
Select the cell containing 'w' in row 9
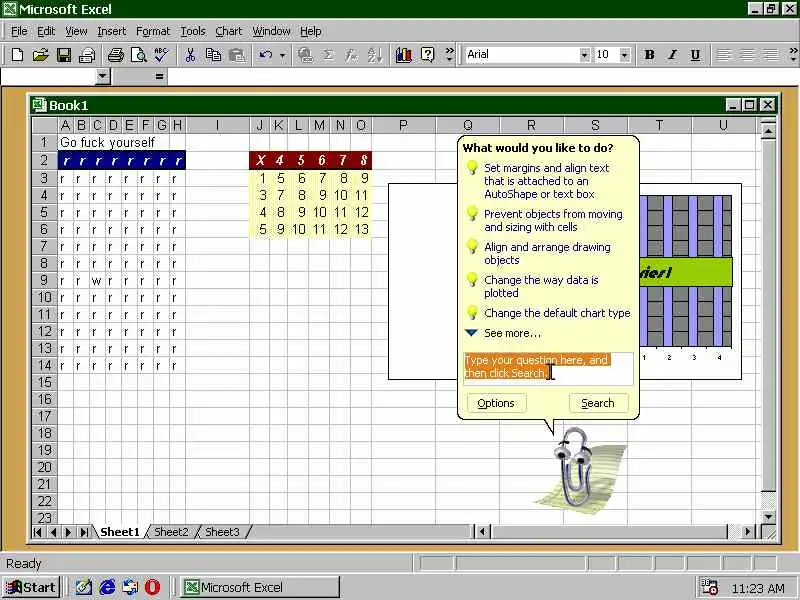pyautogui.click(x=97, y=280)
